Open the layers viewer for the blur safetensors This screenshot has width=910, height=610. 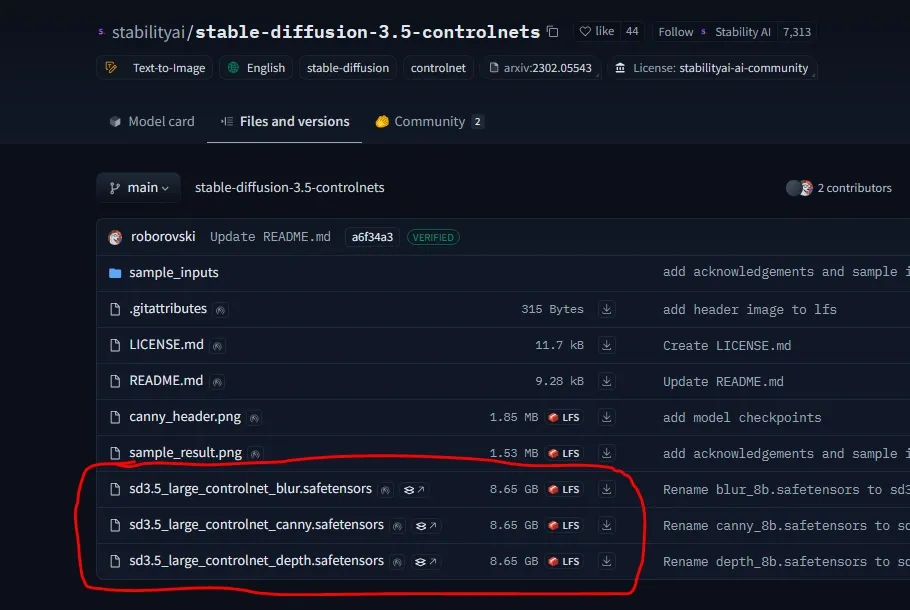coord(414,490)
